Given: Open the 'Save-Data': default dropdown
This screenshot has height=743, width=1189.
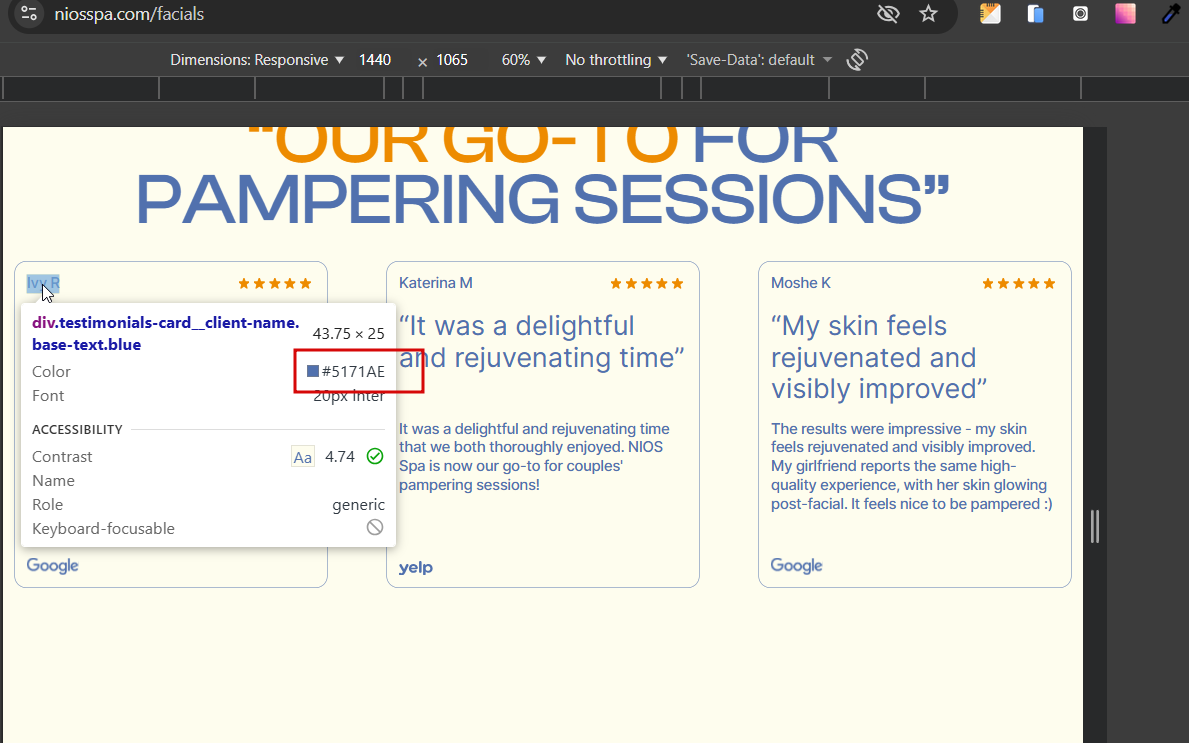Looking at the screenshot, I should pyautogui.click(x=758, y=60).
